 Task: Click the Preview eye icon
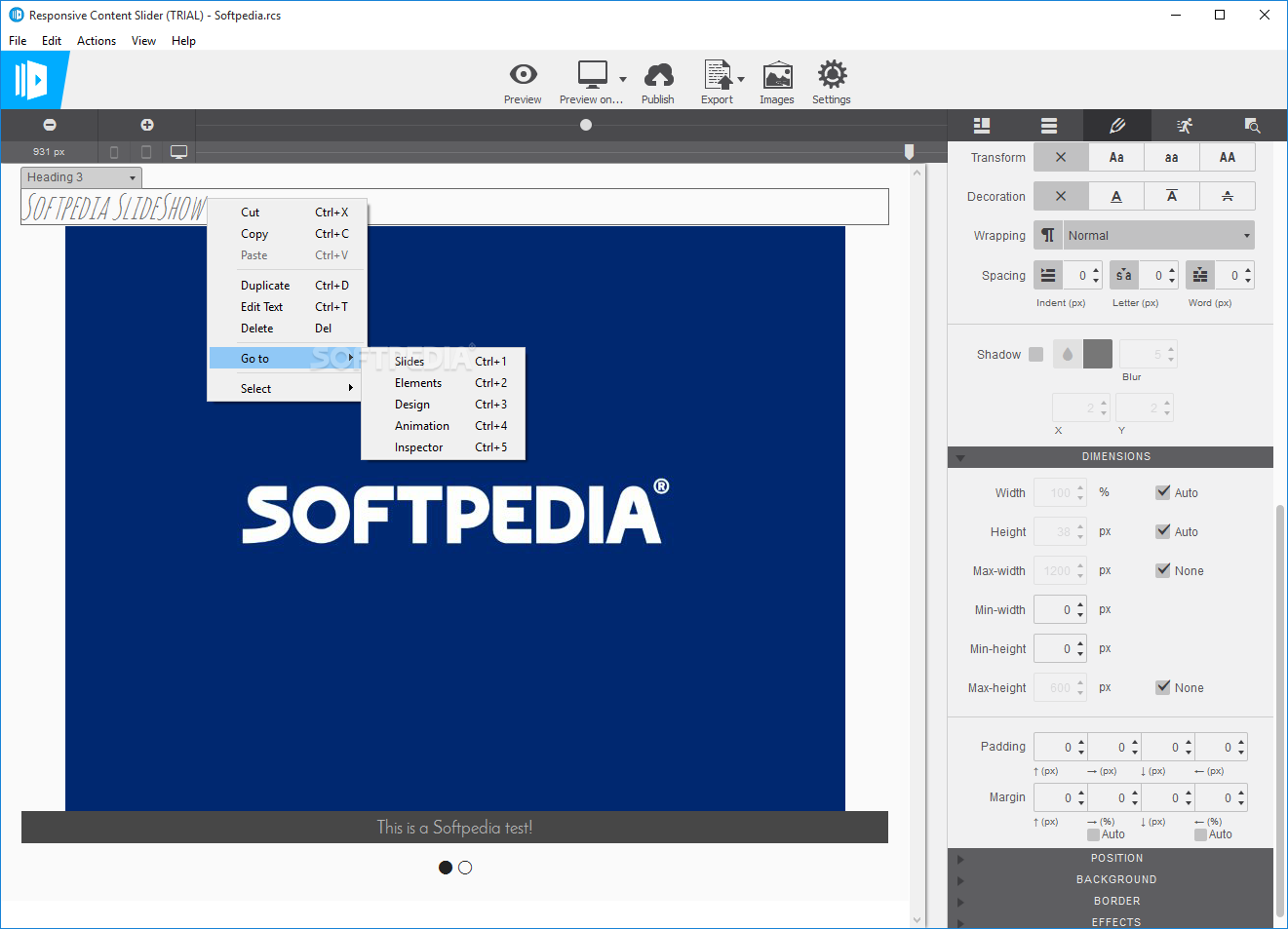523,75
